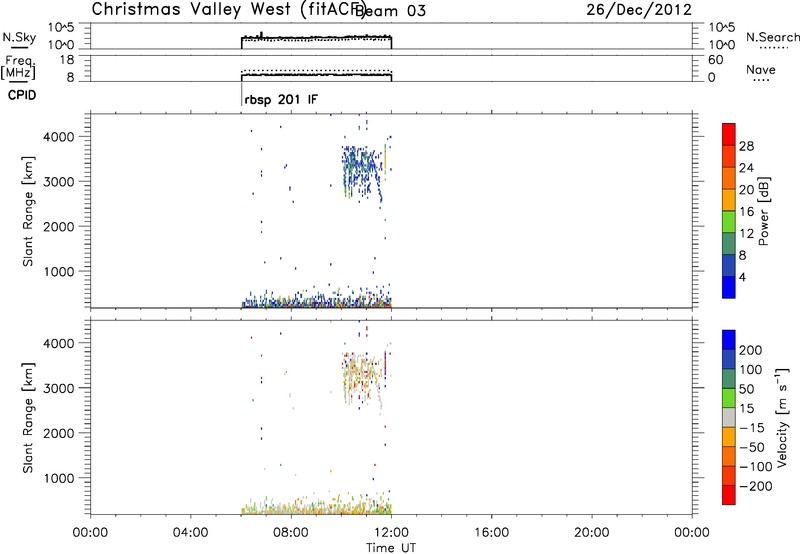This screenshot has height=554, width=800.
Task: Click the 200 value on Velocity colorbar
Action: coord(751,350)
